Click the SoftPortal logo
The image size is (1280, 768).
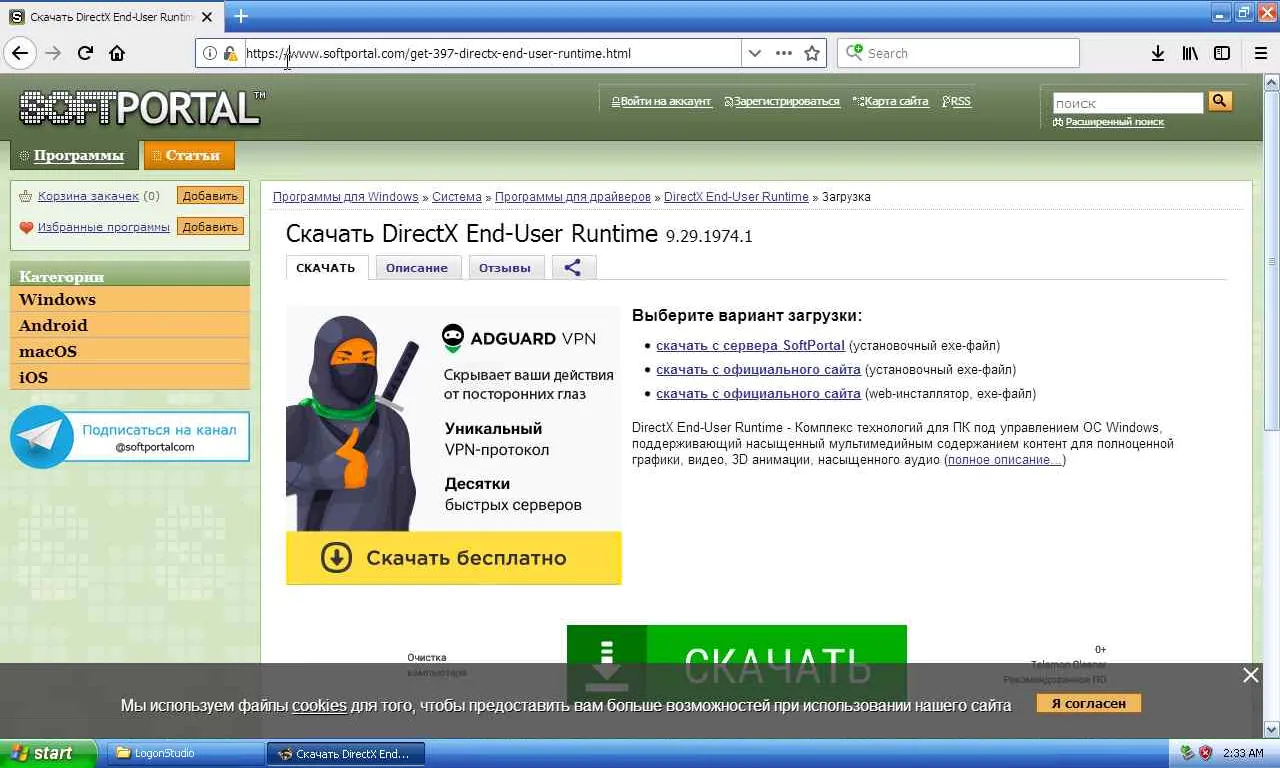point(142,107)
